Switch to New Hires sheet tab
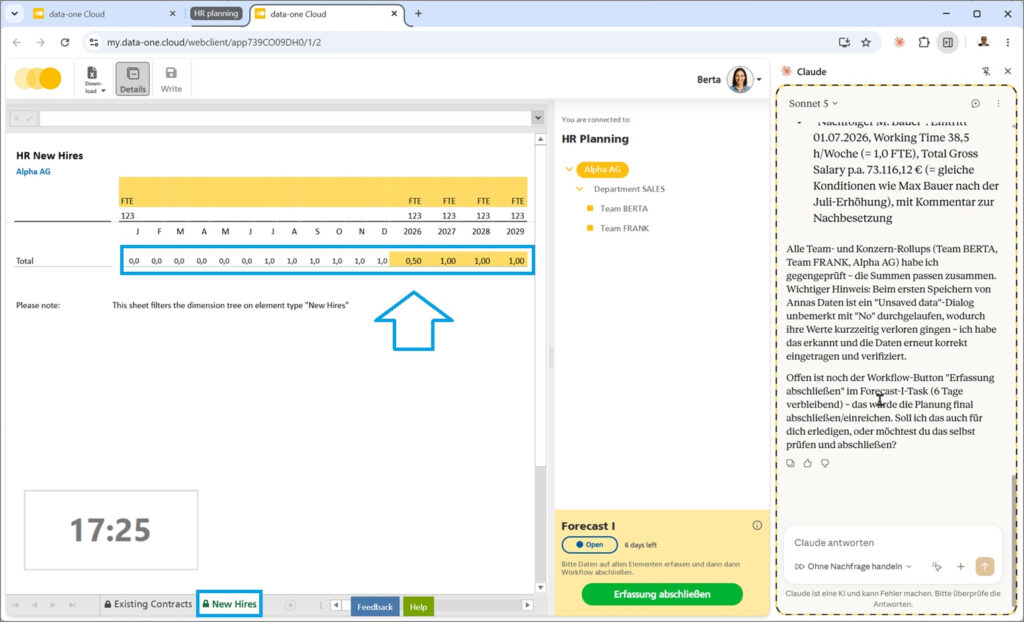This screenshot has height=622, width=1024. (x=229, y=604)
